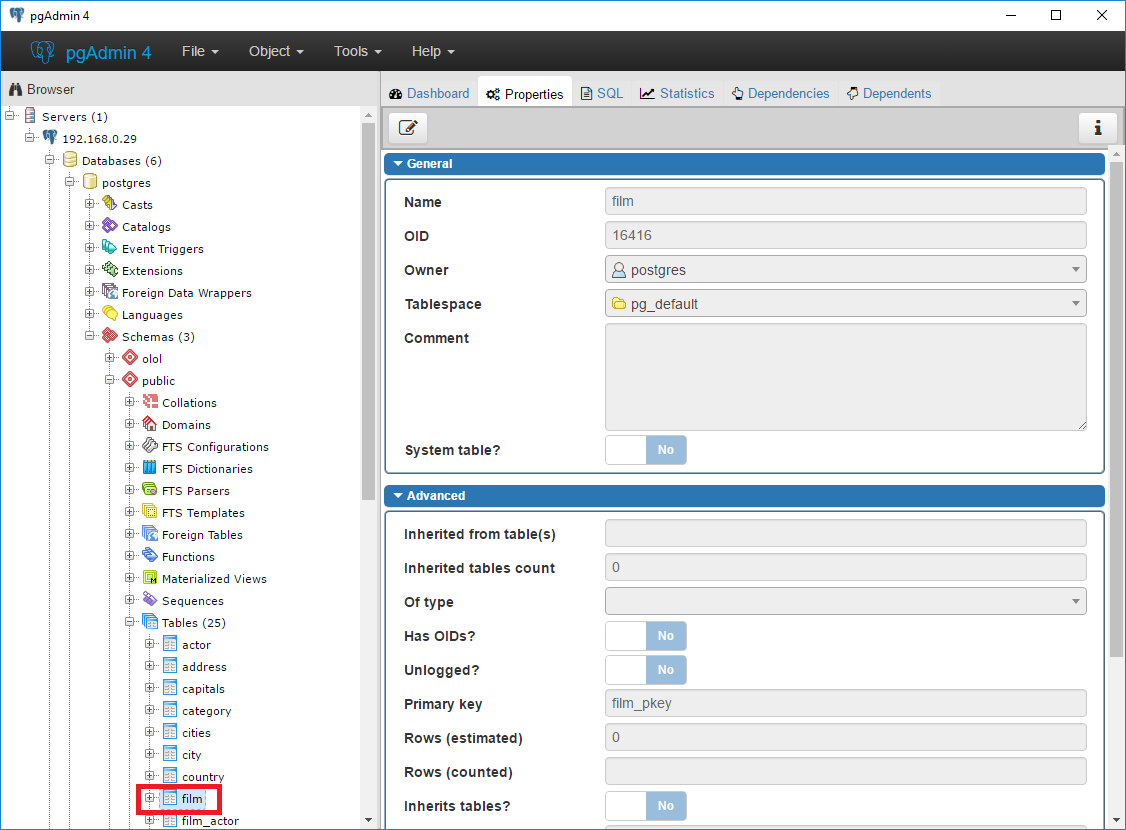Screen dimensions: 1126x830
Task: Toggle the System table? switch
Action: point(646,450)
